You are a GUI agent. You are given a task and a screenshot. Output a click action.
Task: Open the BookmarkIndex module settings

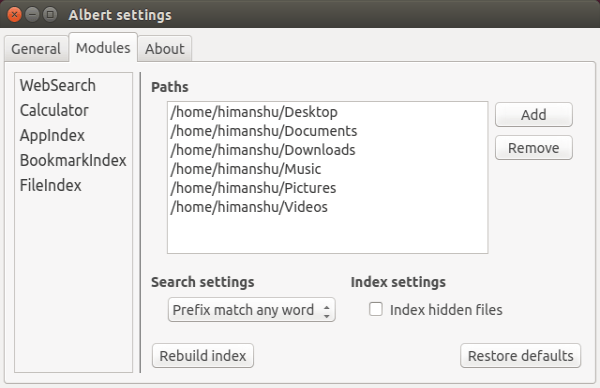73,160
